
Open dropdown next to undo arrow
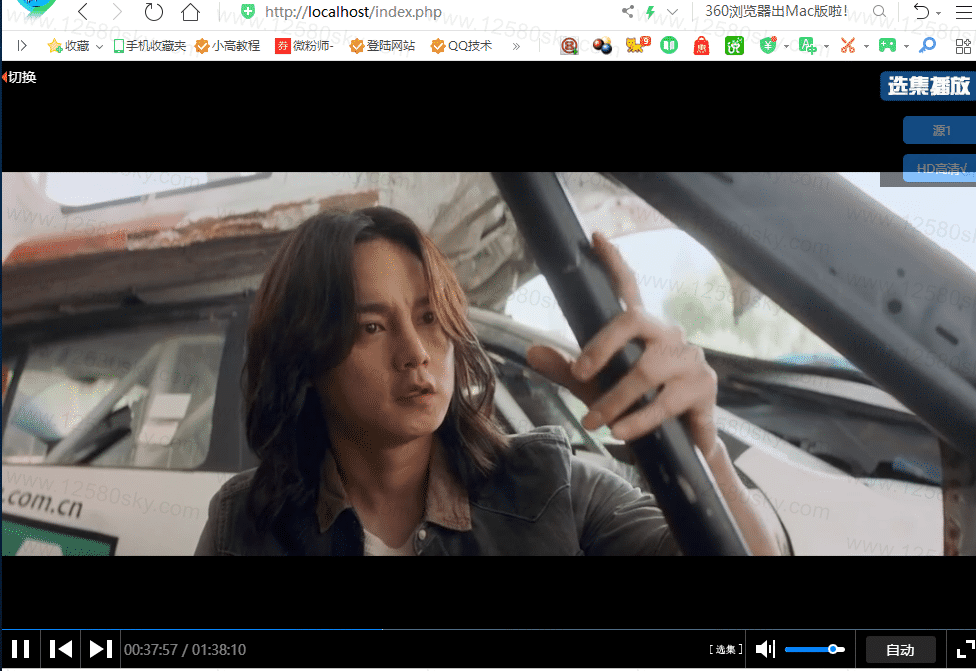[x=939, y=13]
